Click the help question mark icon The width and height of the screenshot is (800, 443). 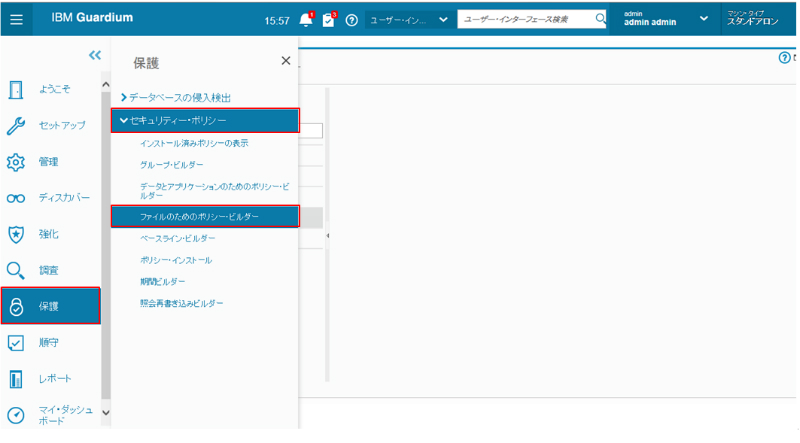pyautogui.click(x=351, y=20)
